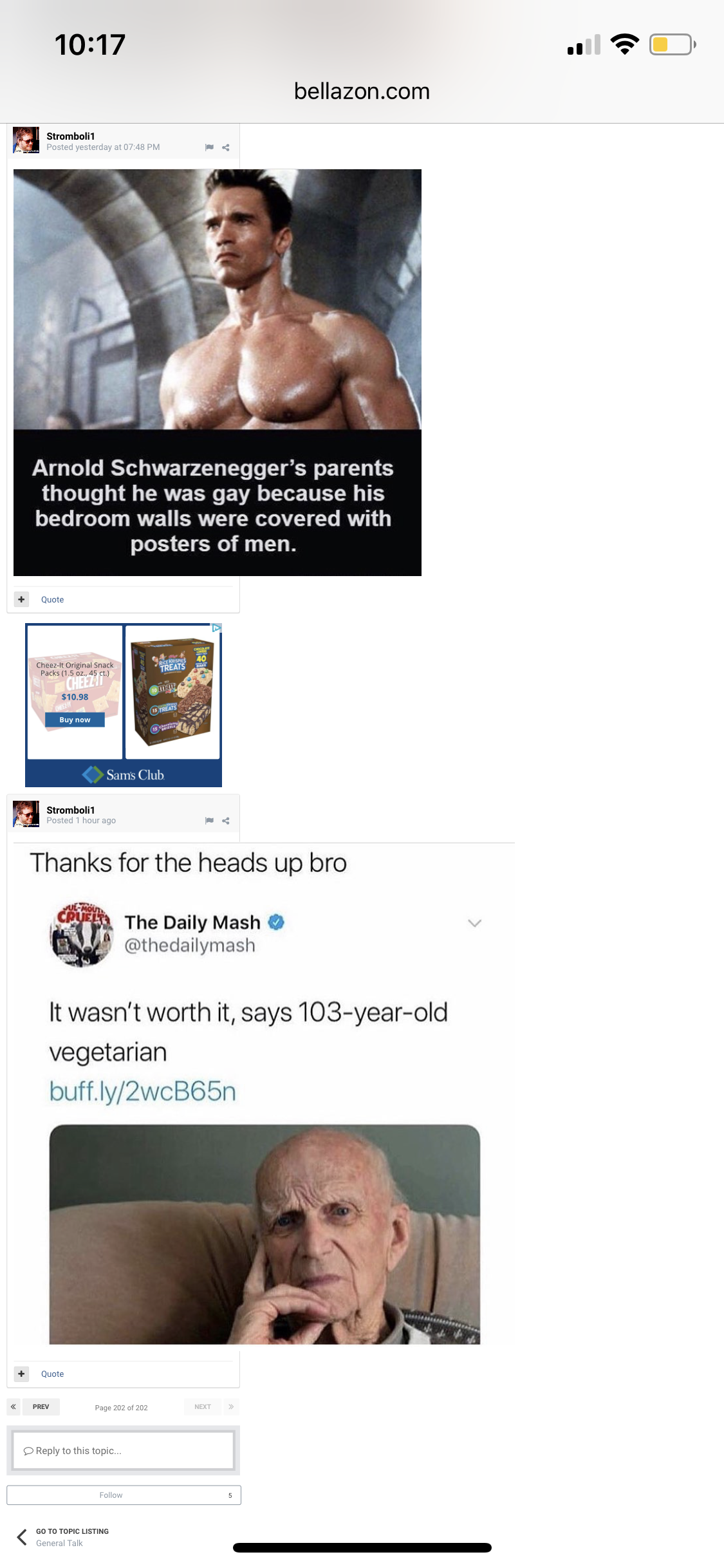Open Stromboli1's avatar on the first post

coord(26,140)
